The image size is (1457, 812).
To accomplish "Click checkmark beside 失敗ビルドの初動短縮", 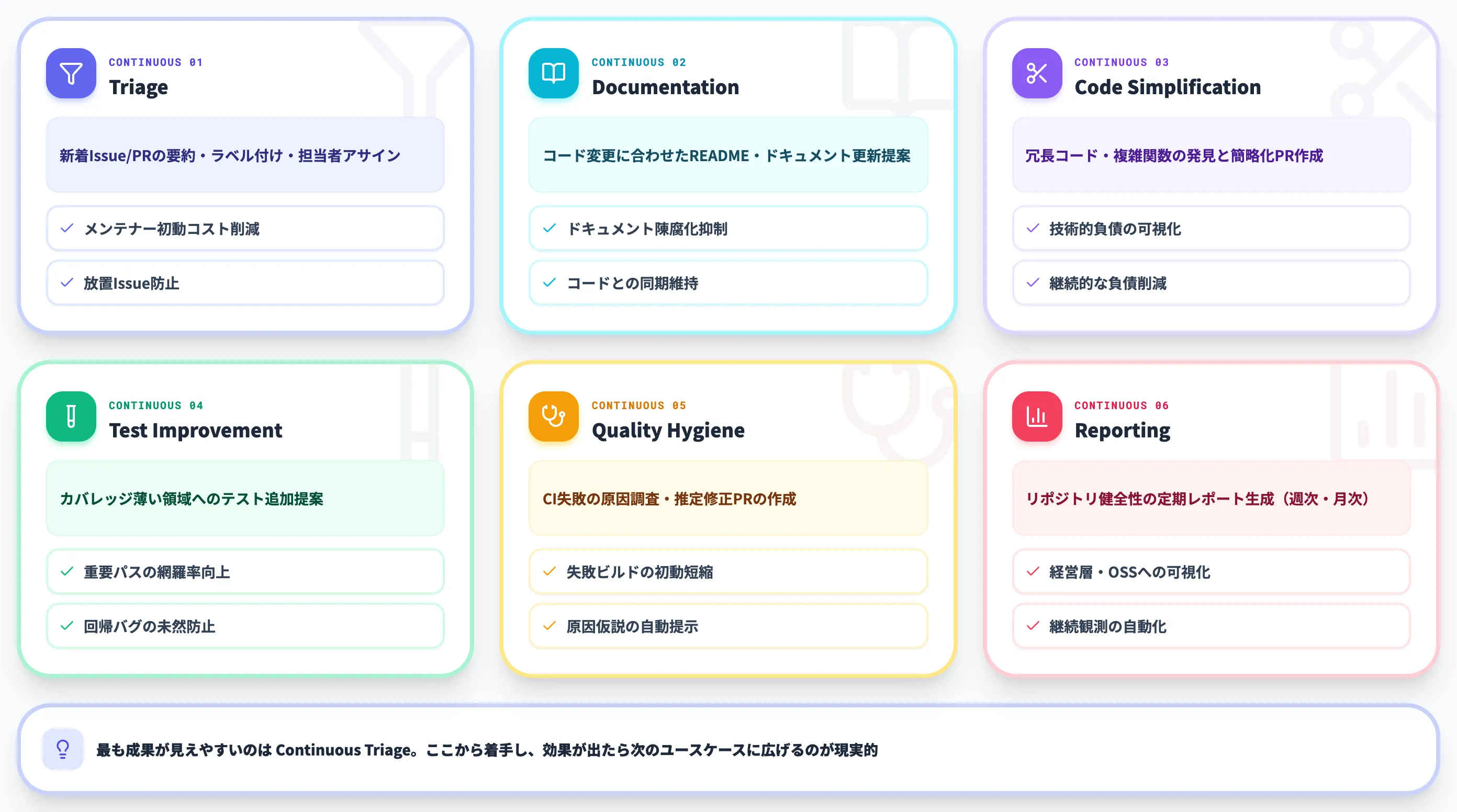I will tap(549, 572).
